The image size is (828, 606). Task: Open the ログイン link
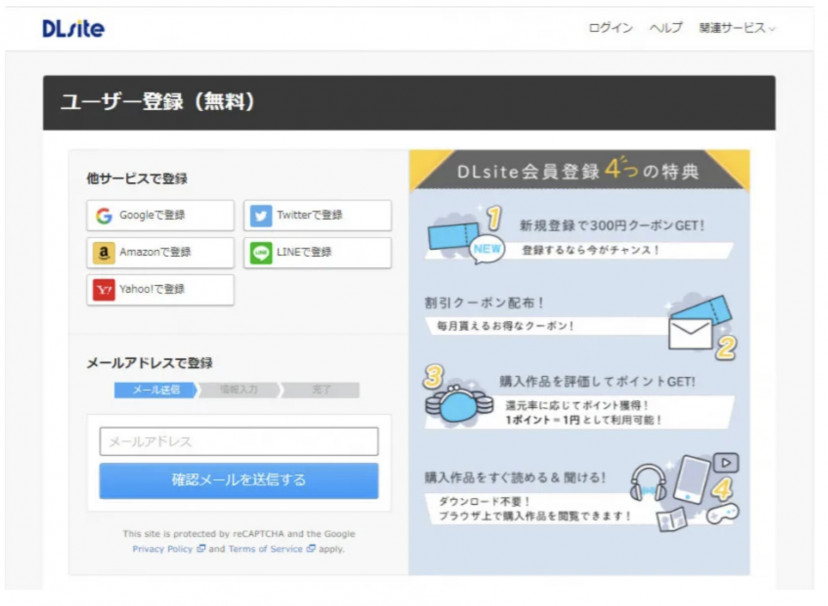point(610,27)
